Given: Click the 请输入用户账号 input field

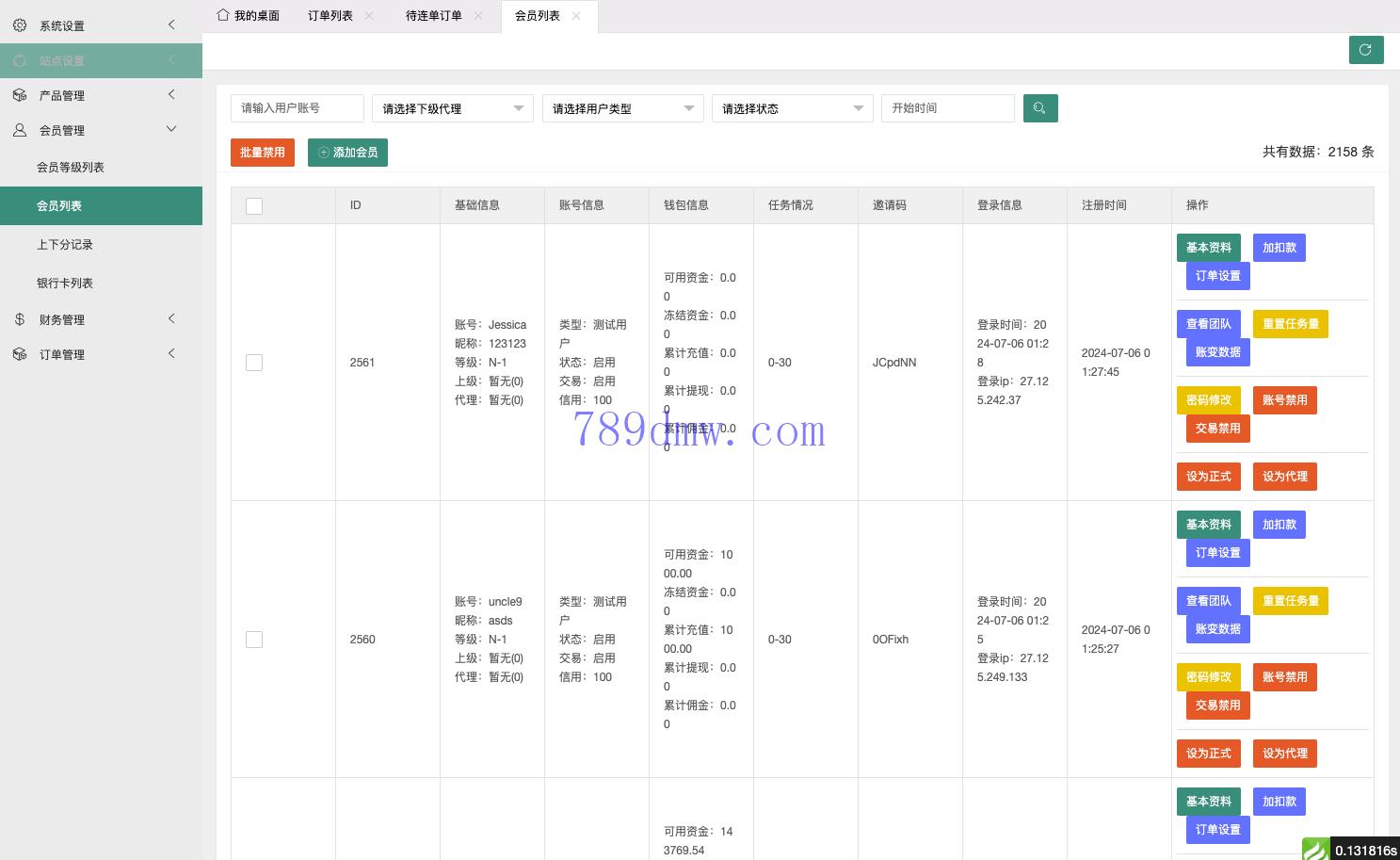Looking at the screenshot, I should pos(297,108).
